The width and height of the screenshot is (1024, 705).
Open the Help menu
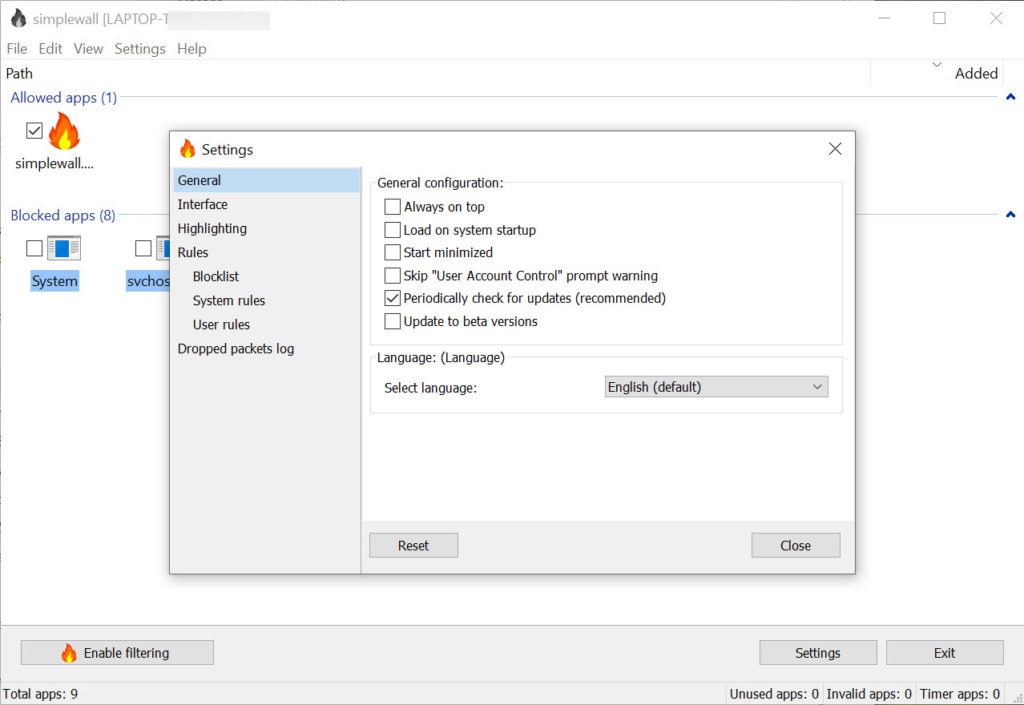point(191,48)
